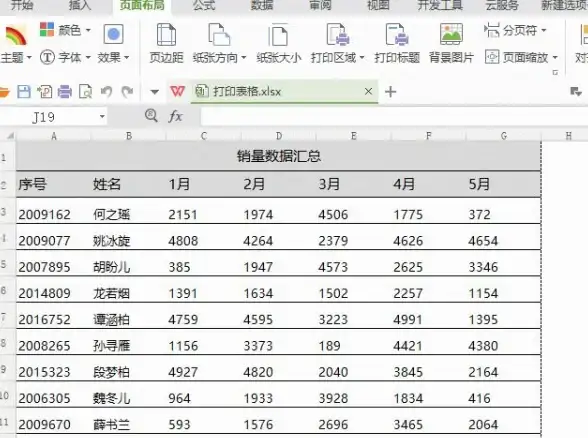Screen dimensions: 588x438
Task: Undo the last action
Action: click(106, 92)
